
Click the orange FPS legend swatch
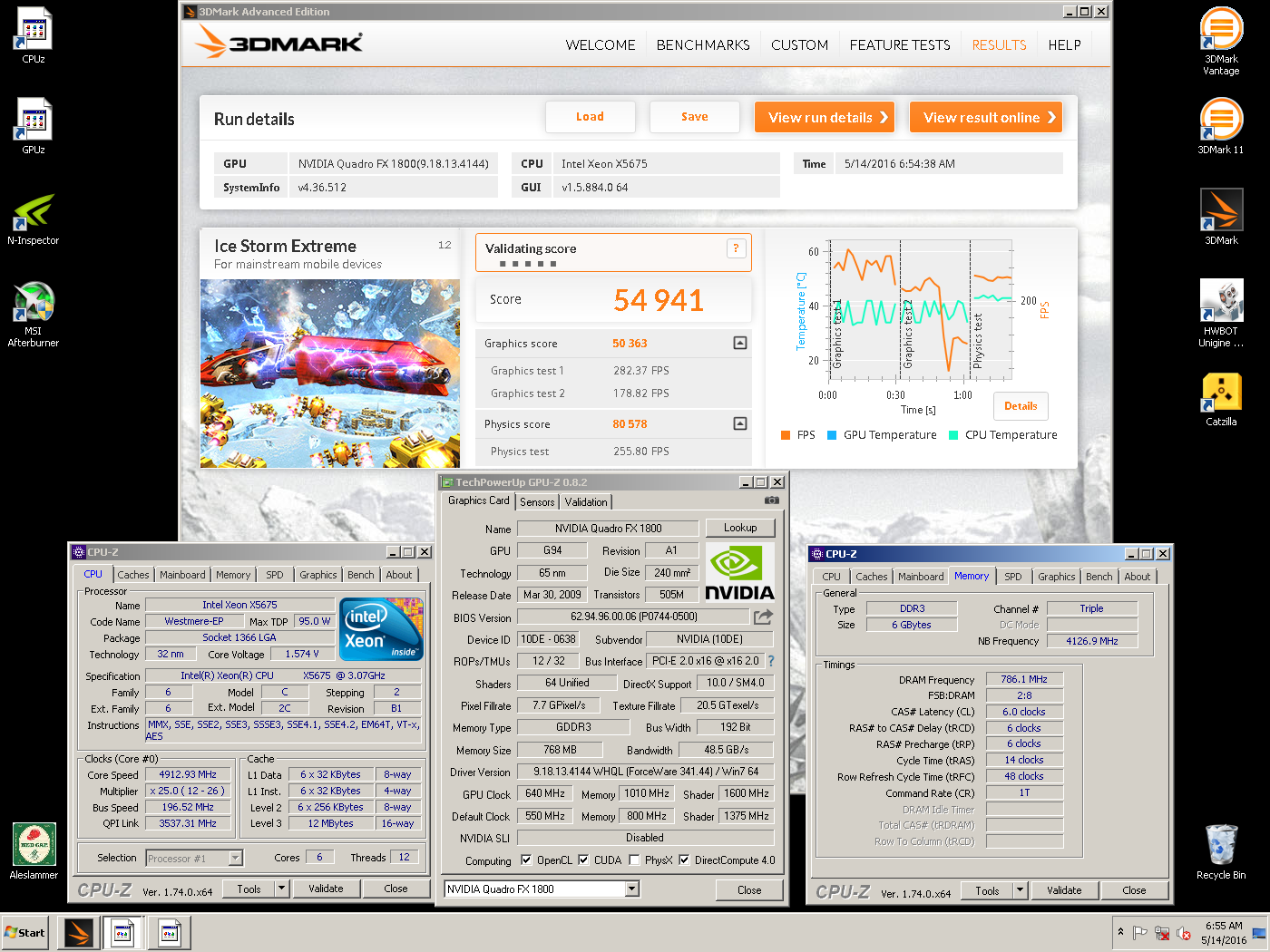(786, 435)
